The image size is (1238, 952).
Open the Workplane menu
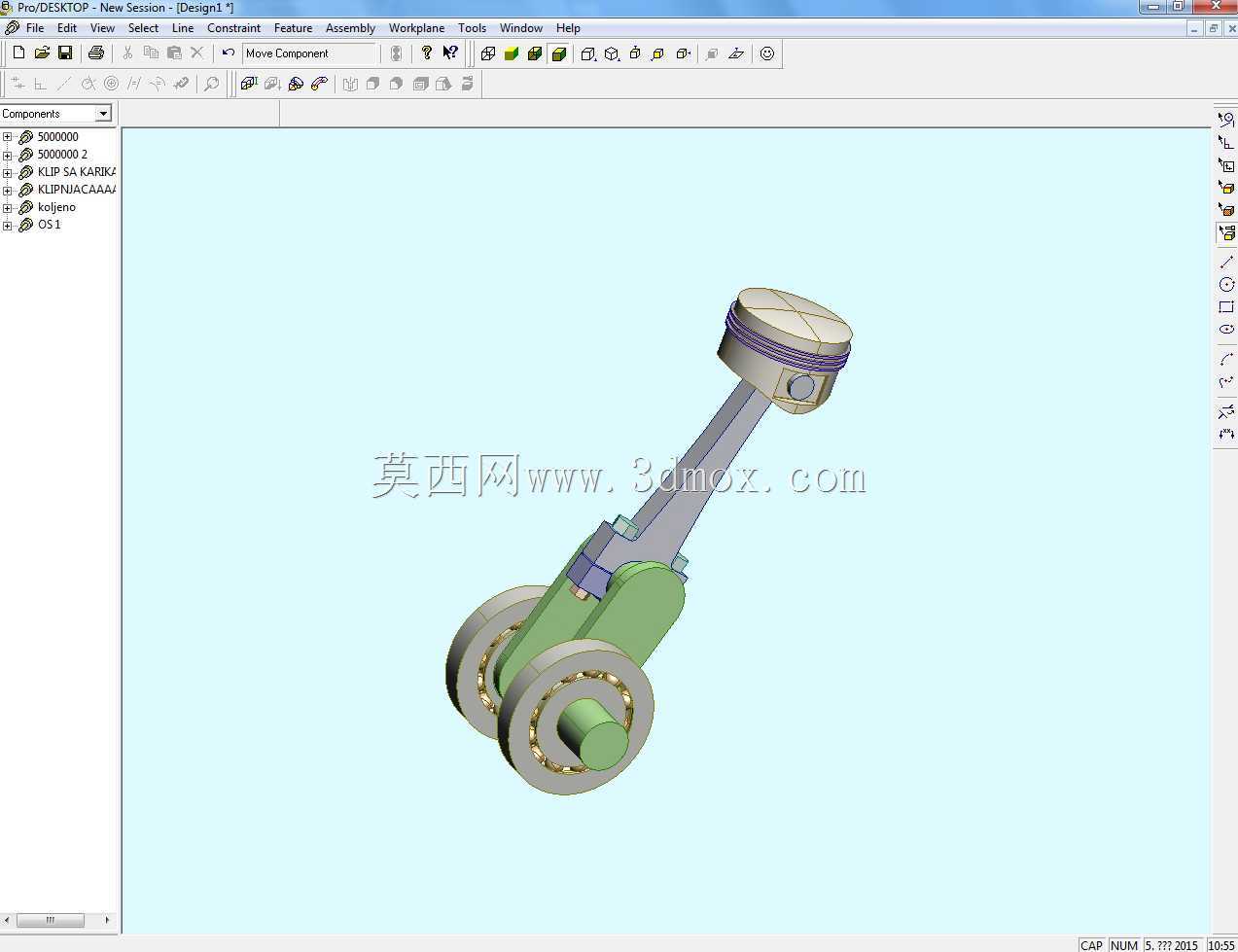(x=416, y=28)
